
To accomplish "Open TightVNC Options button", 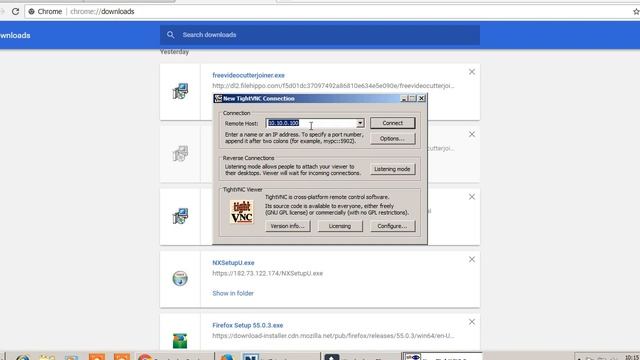I will click(x=392, y=138).
